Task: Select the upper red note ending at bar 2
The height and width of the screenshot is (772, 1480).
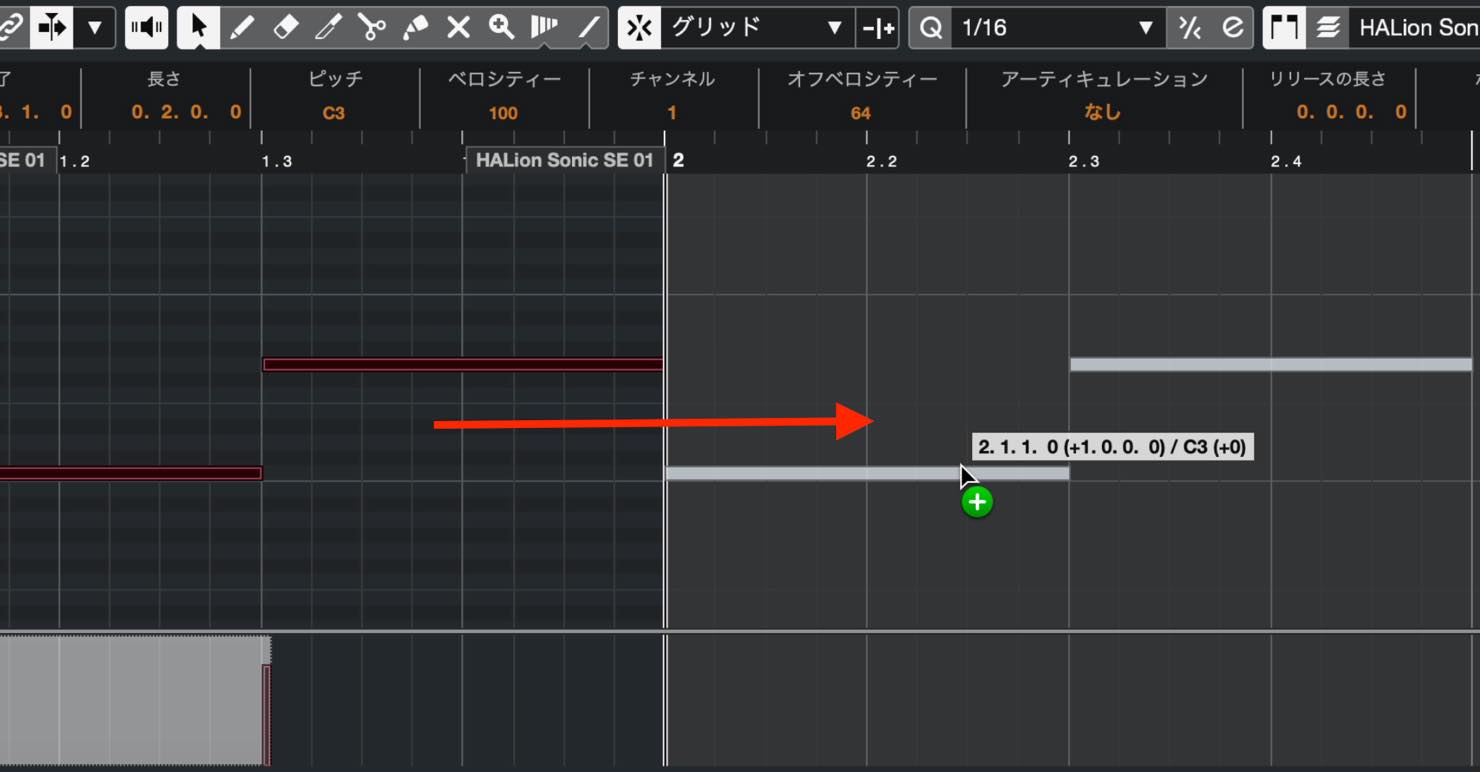Action: coord(463,364)
